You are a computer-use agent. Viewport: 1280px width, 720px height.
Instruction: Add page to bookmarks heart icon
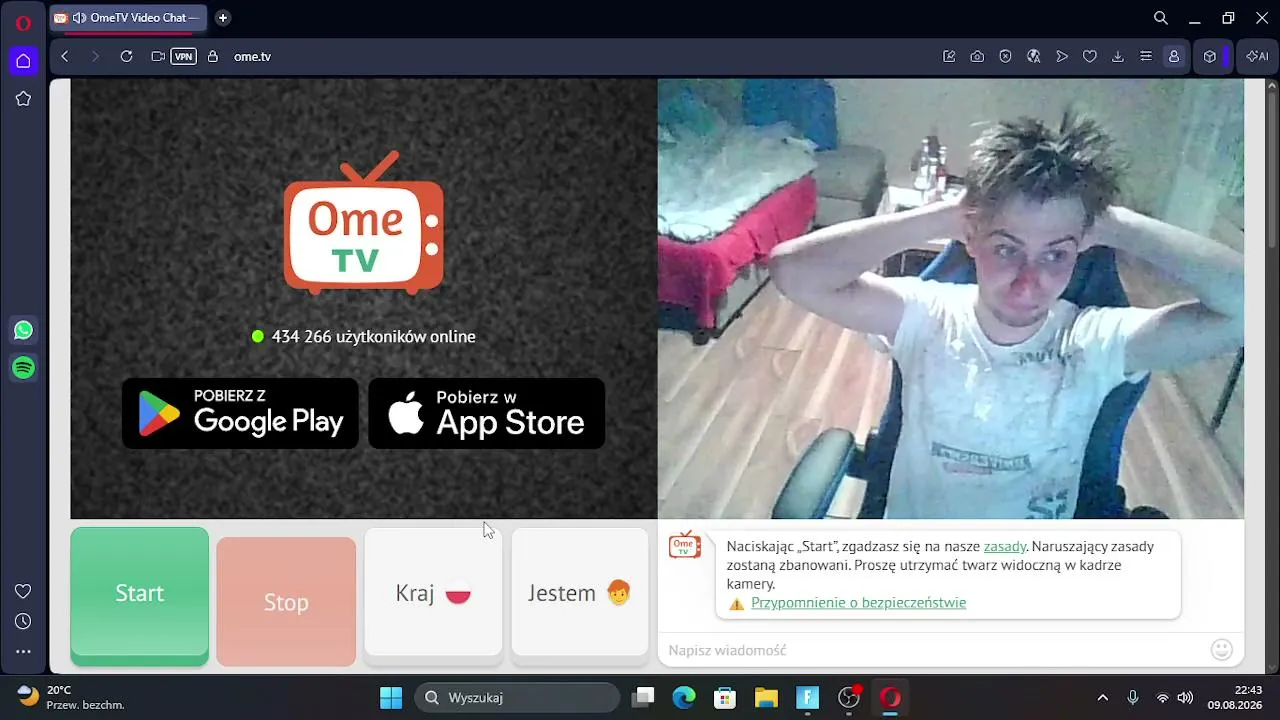tap(1090, 57)
